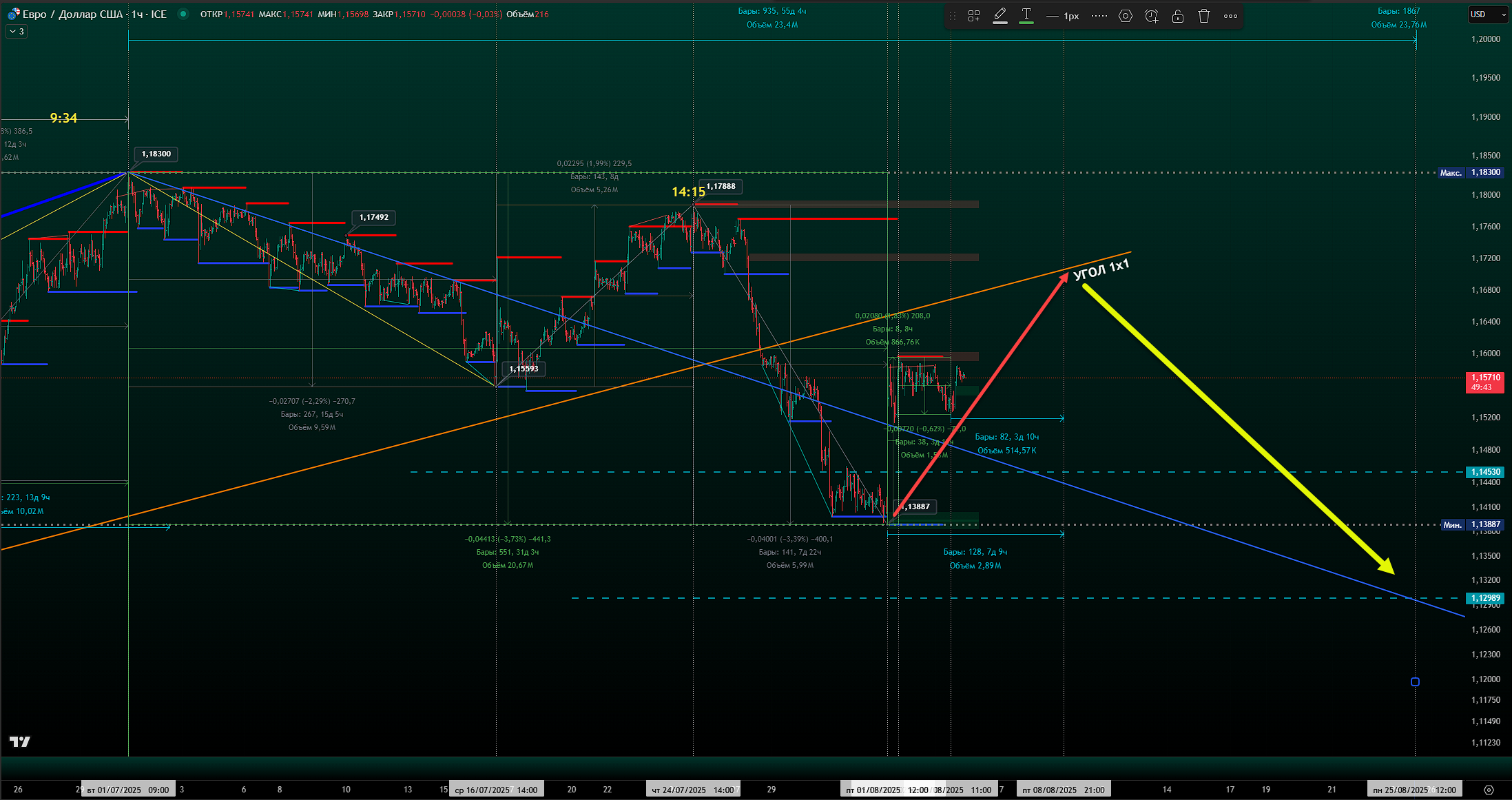Click the Бары: 1867 label
This screenshot has width=1512, height=800.
point(1398,11)
